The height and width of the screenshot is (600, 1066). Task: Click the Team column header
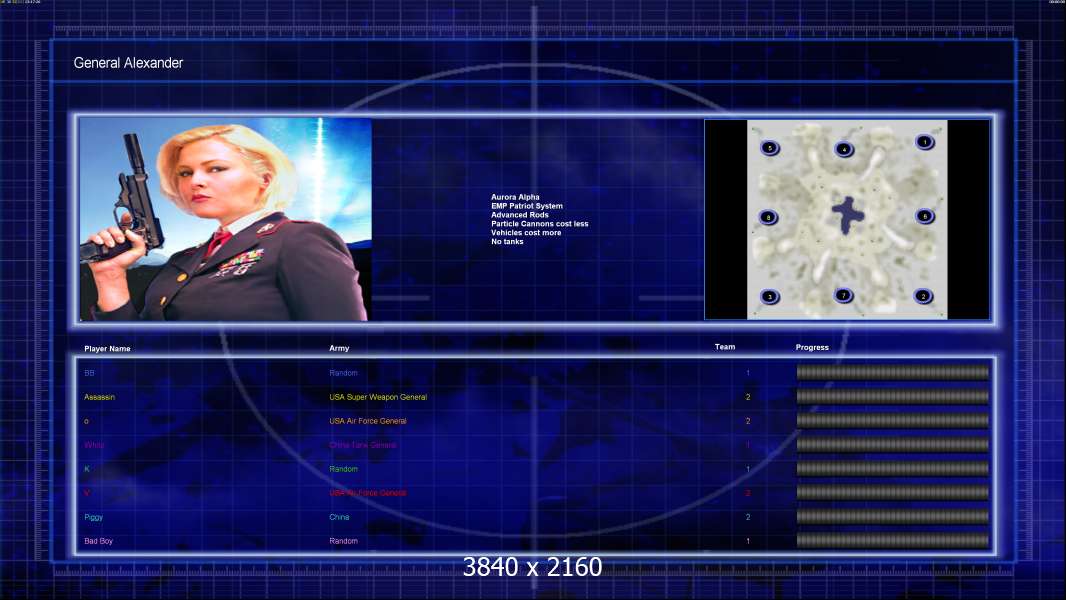725,347
